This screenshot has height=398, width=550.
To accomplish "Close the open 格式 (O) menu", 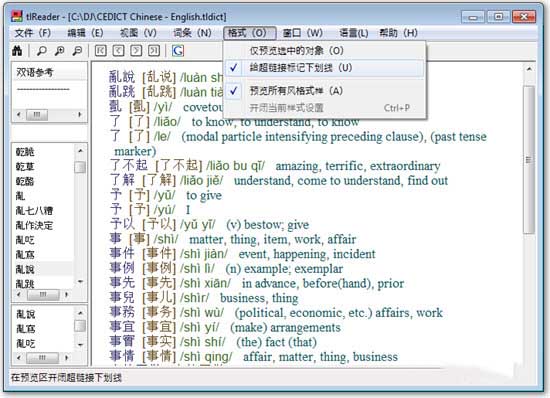I will (x=250, y=33).
